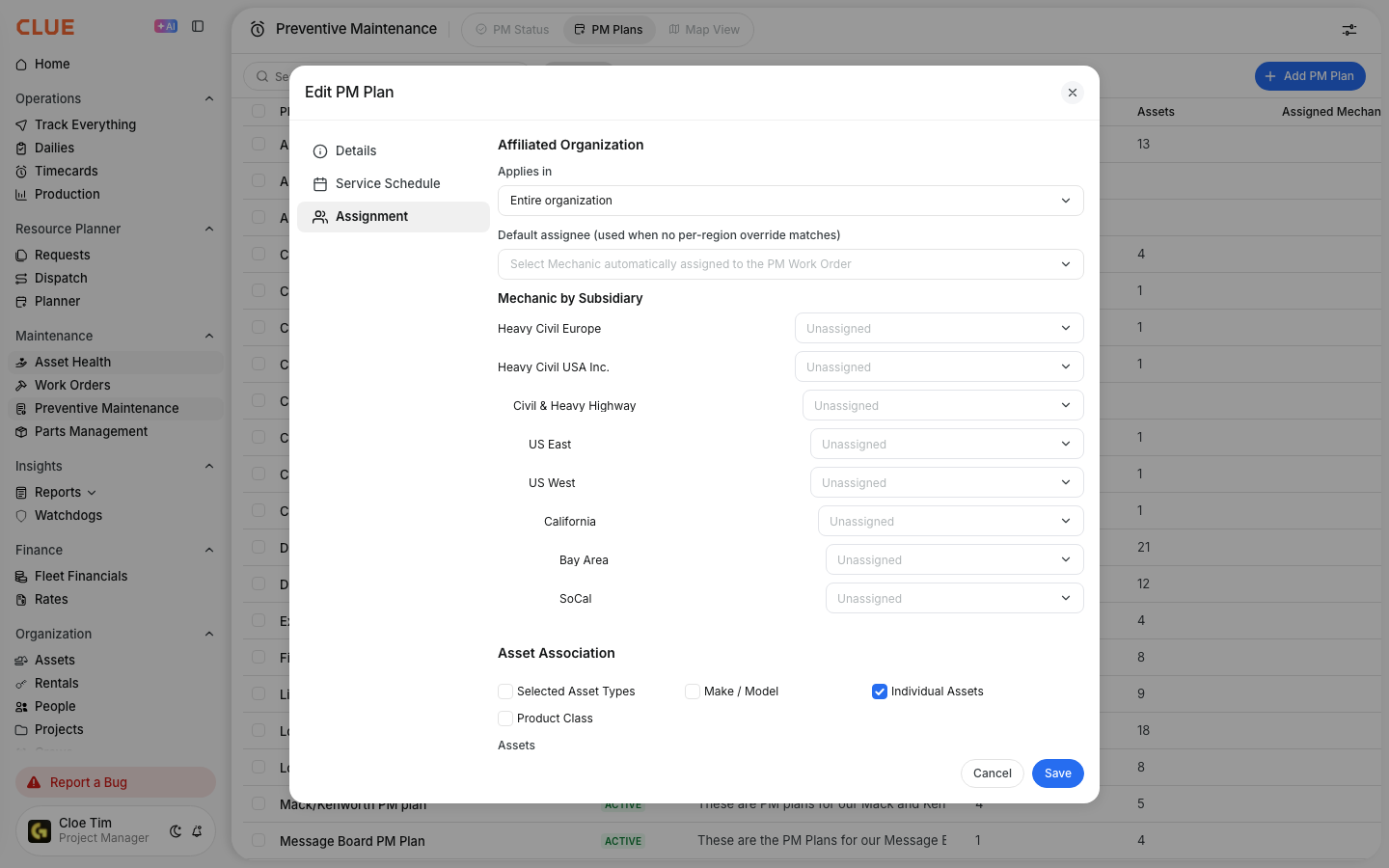Click the filter settings sliders icon
Viewport: 1389px width, 868px height.
click(1349, 30)
